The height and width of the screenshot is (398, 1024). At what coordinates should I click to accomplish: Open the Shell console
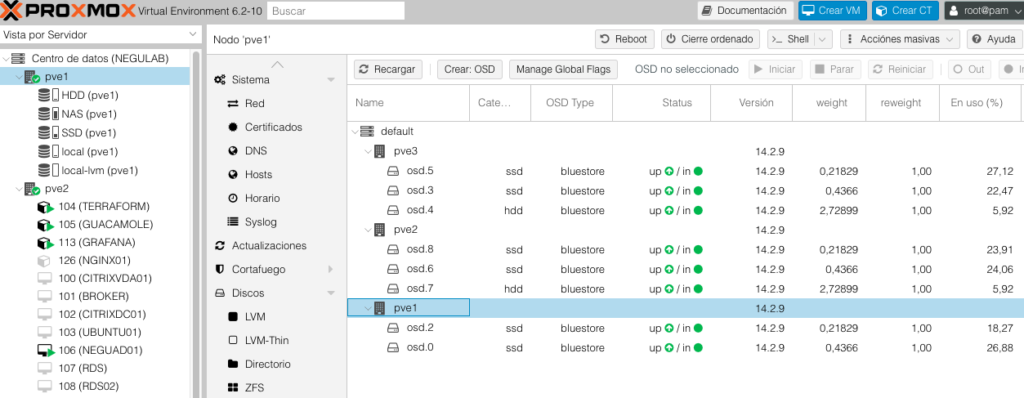tap(790, 39)
